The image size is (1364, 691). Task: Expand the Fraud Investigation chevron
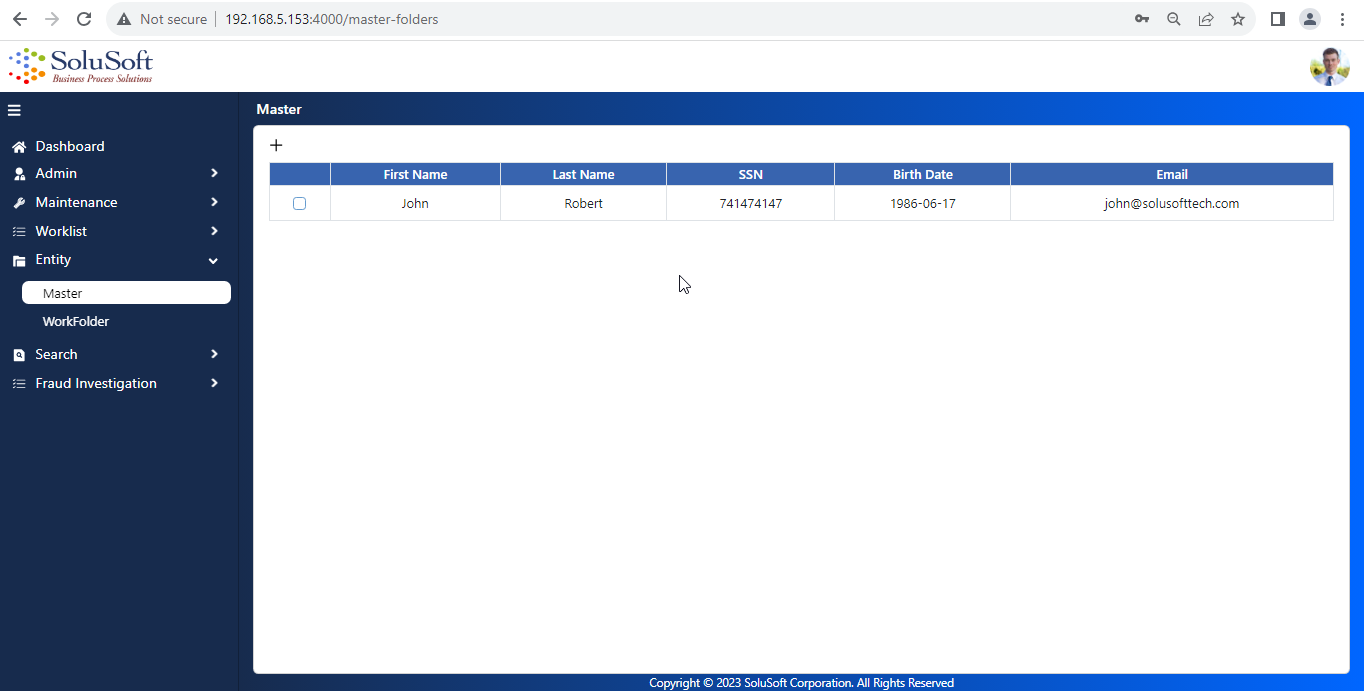[x=214, y=383]
